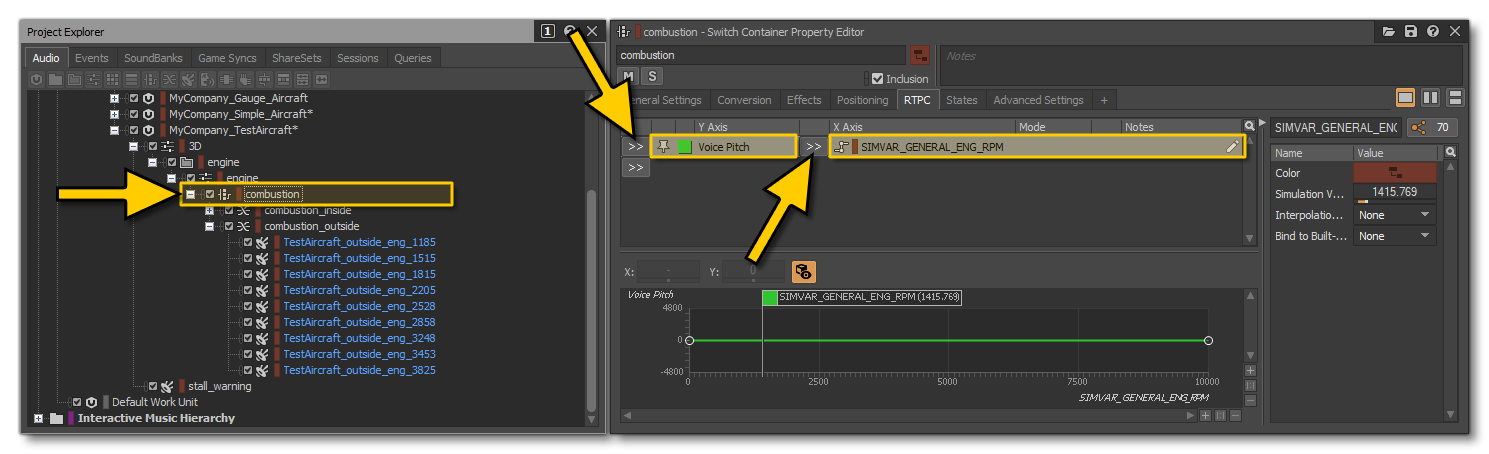This screenshot has height=454, width=1489.
Task: Click the edit pencil icon on the SIMVAR_GENERAL_ENG_RPM row
Action: coord(1233,147)
